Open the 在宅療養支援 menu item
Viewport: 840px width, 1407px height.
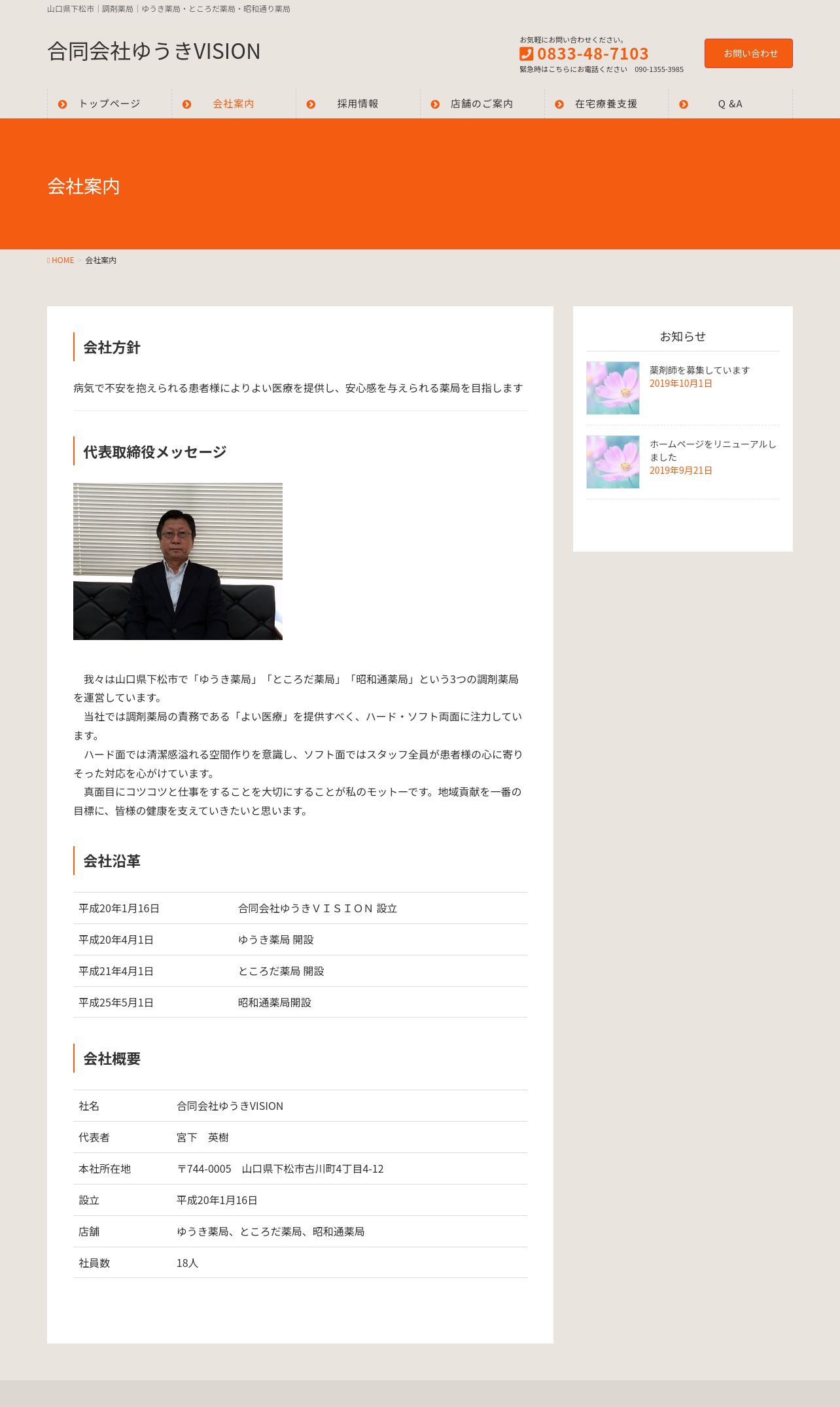point(606,103)
